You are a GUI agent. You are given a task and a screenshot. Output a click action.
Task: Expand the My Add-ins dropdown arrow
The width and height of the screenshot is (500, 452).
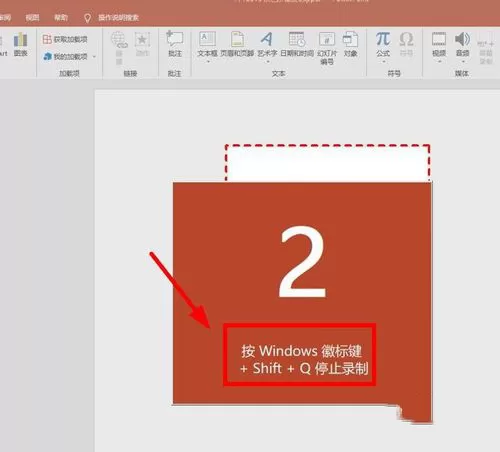[94, 57]
